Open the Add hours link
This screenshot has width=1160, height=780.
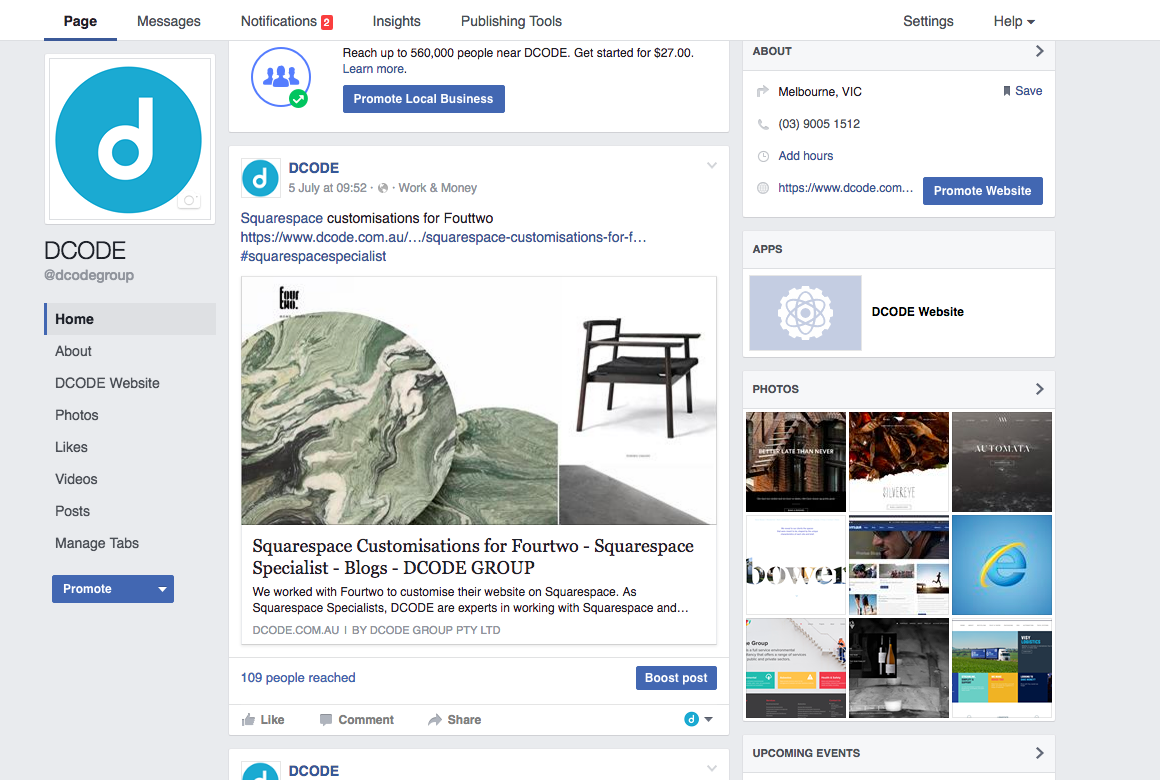click(x=805, y=156)
